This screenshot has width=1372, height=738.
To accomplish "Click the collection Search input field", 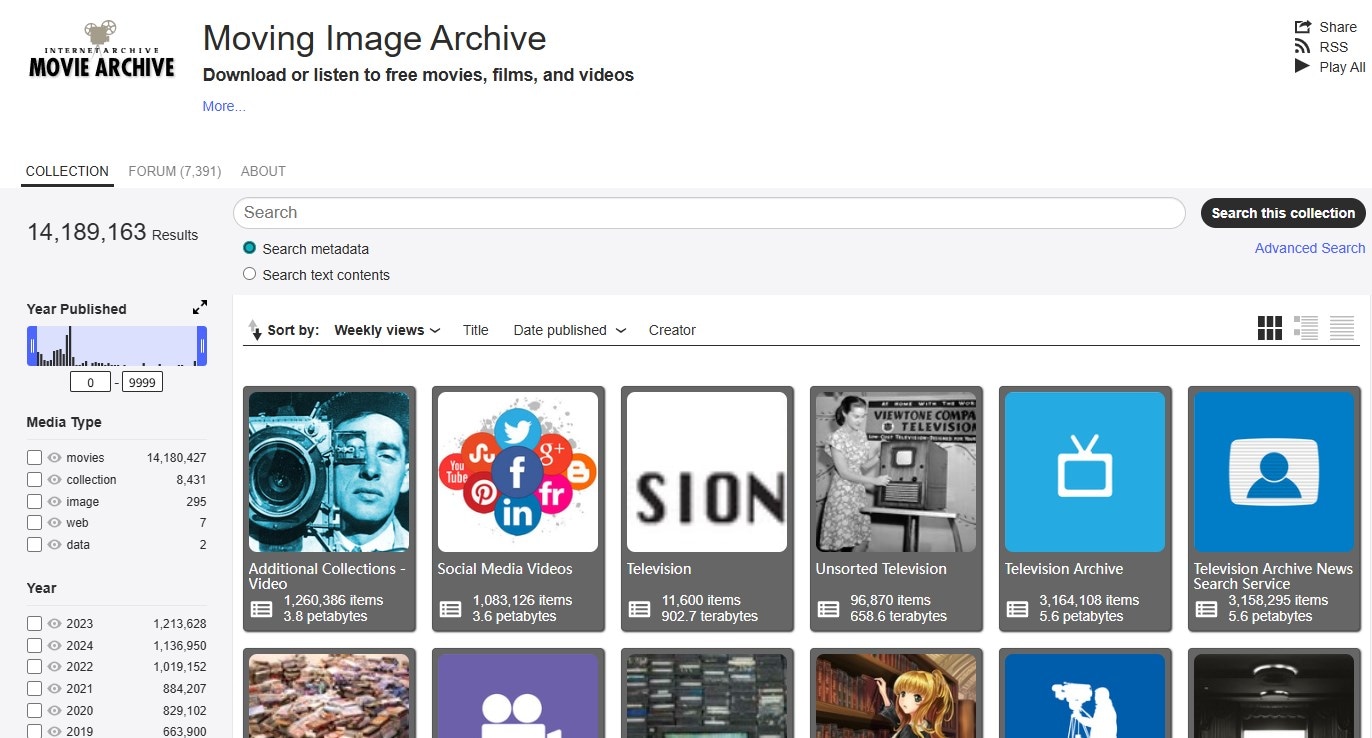I will pos(709,213).
